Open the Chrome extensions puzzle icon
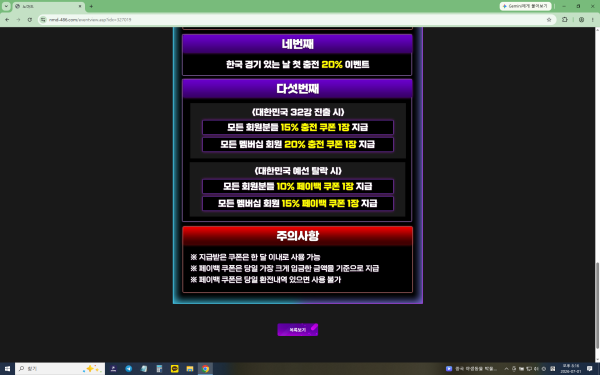 565,20
